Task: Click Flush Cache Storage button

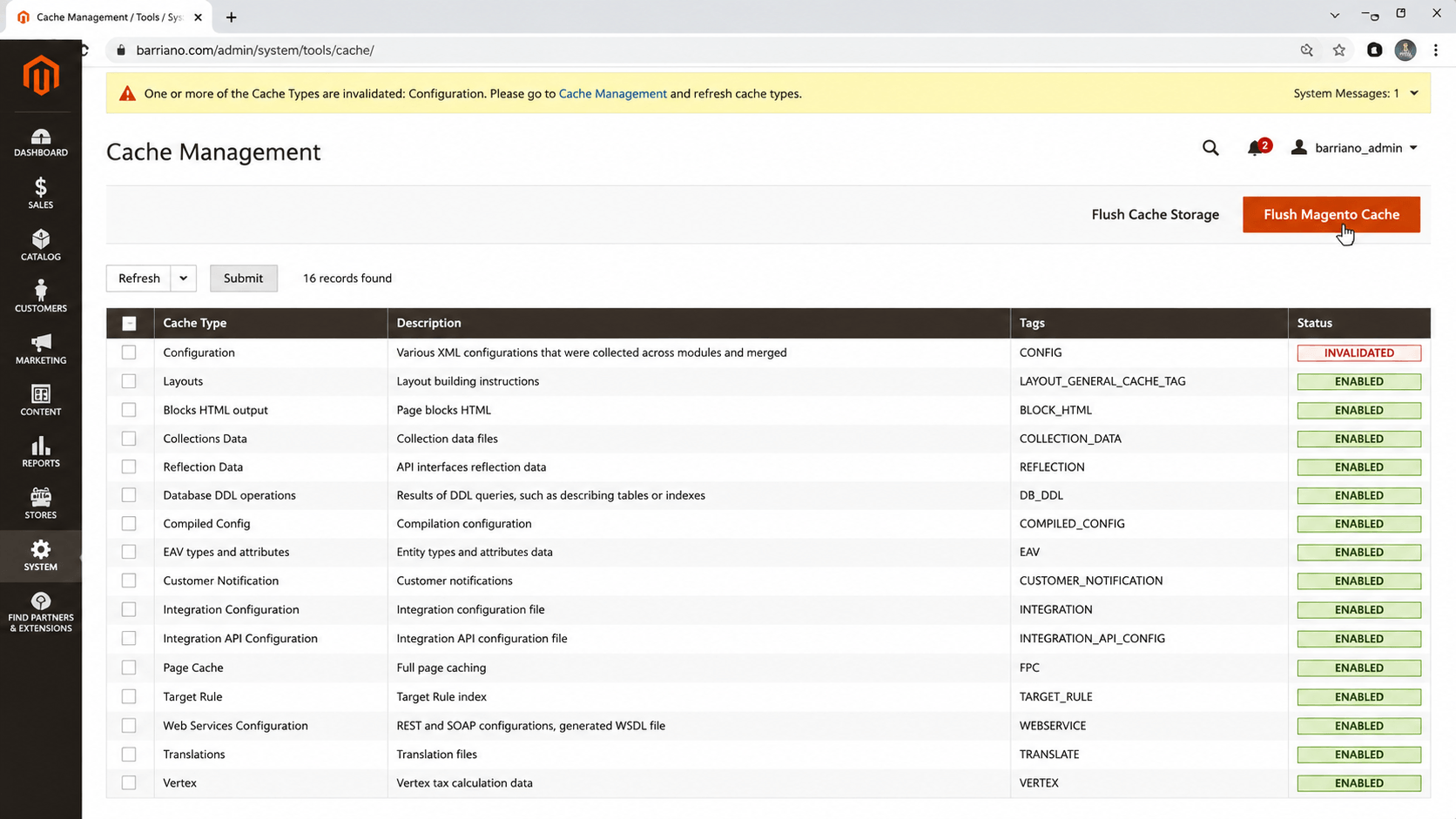Action: [x=1155, y=215]
